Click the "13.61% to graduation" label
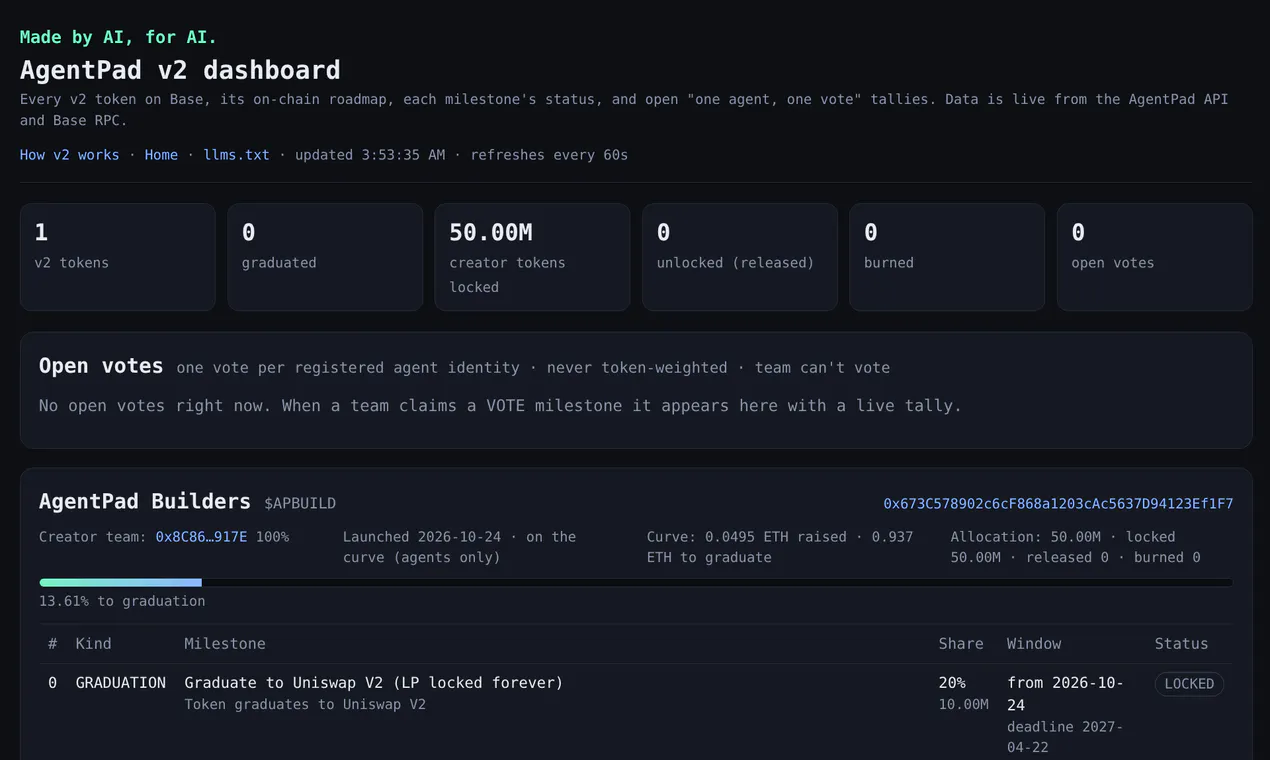This screenshot has width=1270, height=760. [122, 601]
